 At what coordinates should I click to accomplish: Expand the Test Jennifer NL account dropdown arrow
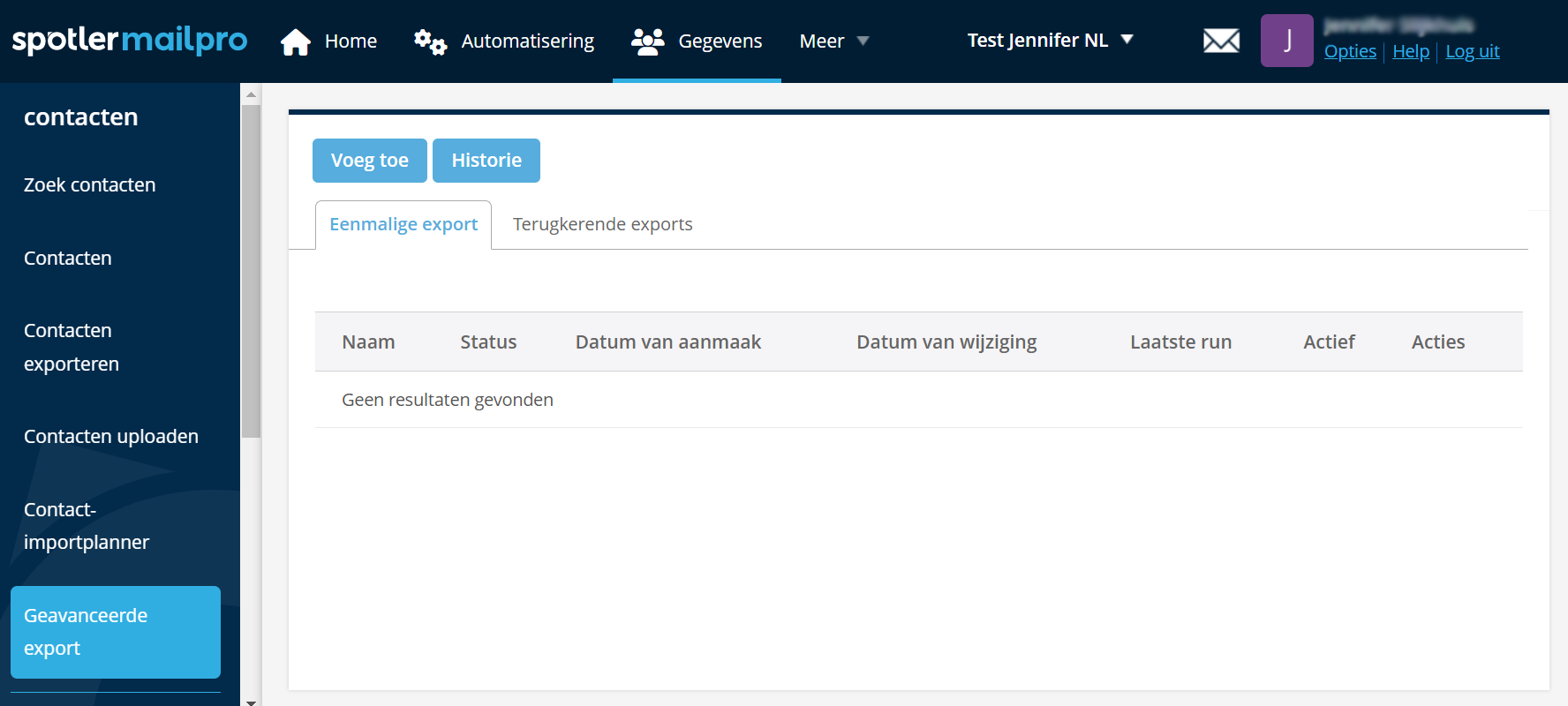1127,40
